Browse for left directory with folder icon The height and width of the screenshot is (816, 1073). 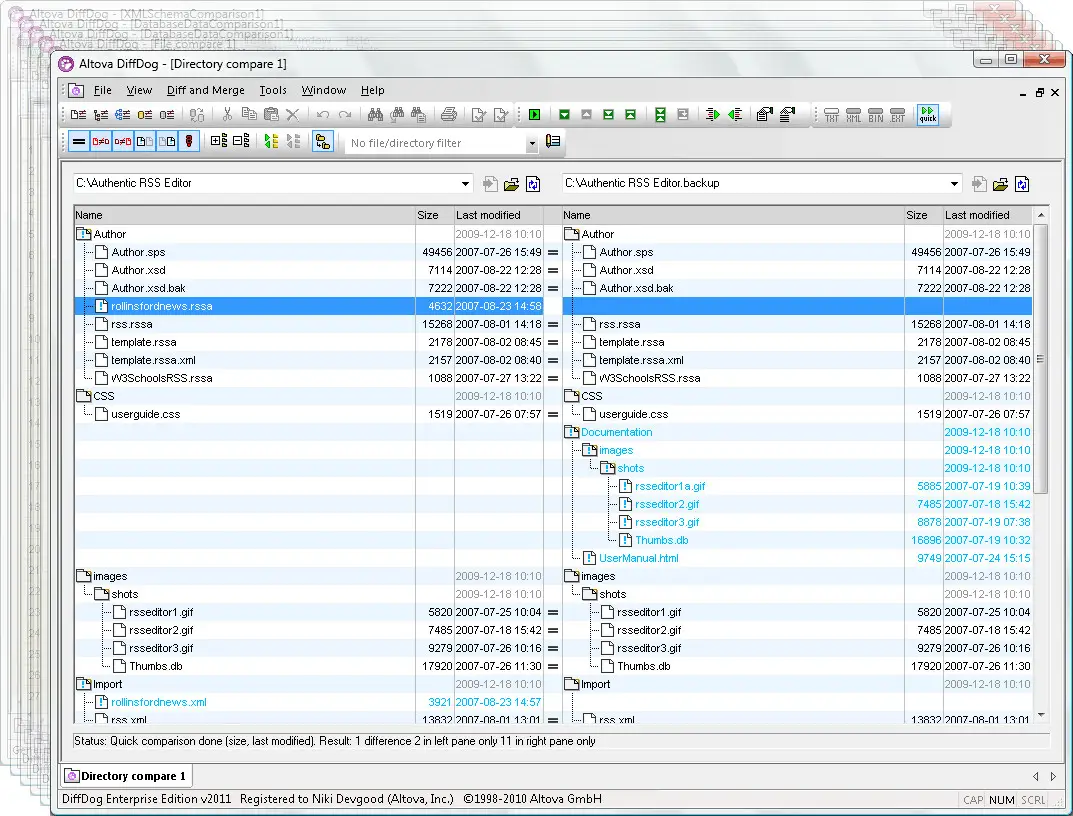tap(511, 184)
